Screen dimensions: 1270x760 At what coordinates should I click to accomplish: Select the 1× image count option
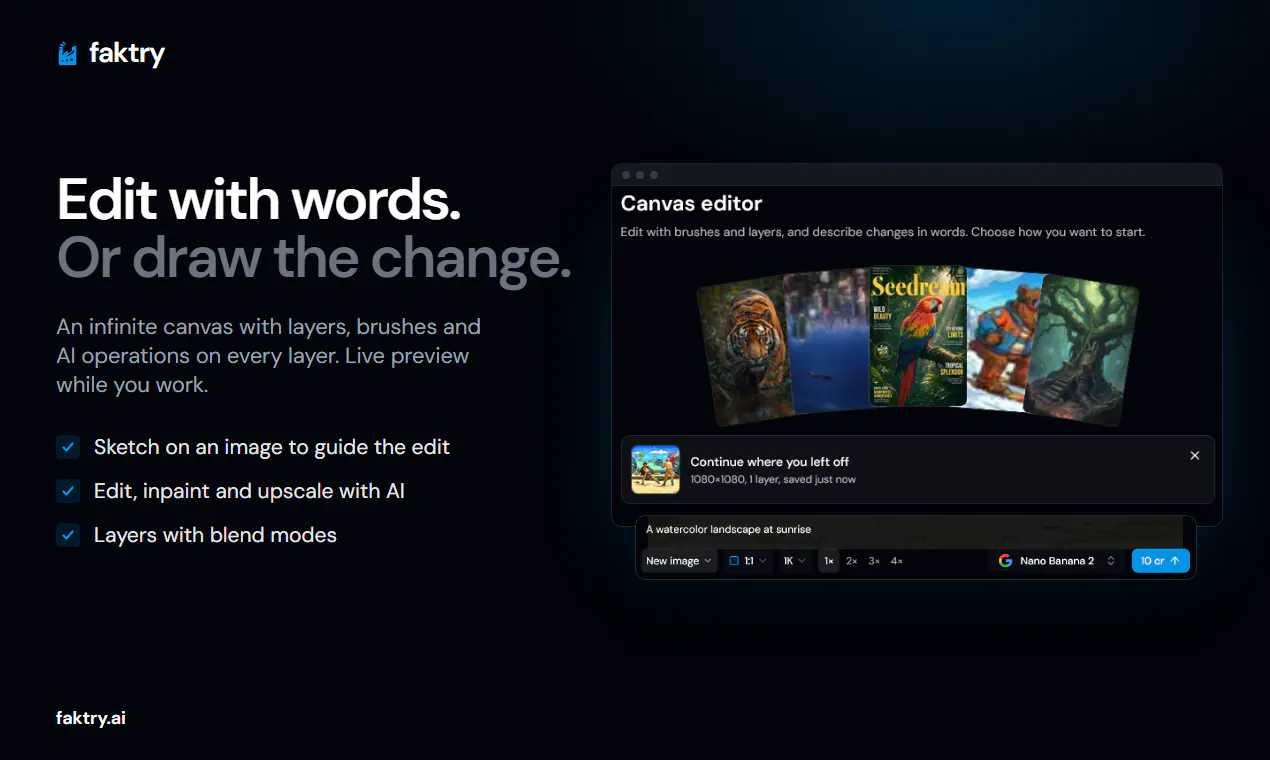(x=829, y=561)
